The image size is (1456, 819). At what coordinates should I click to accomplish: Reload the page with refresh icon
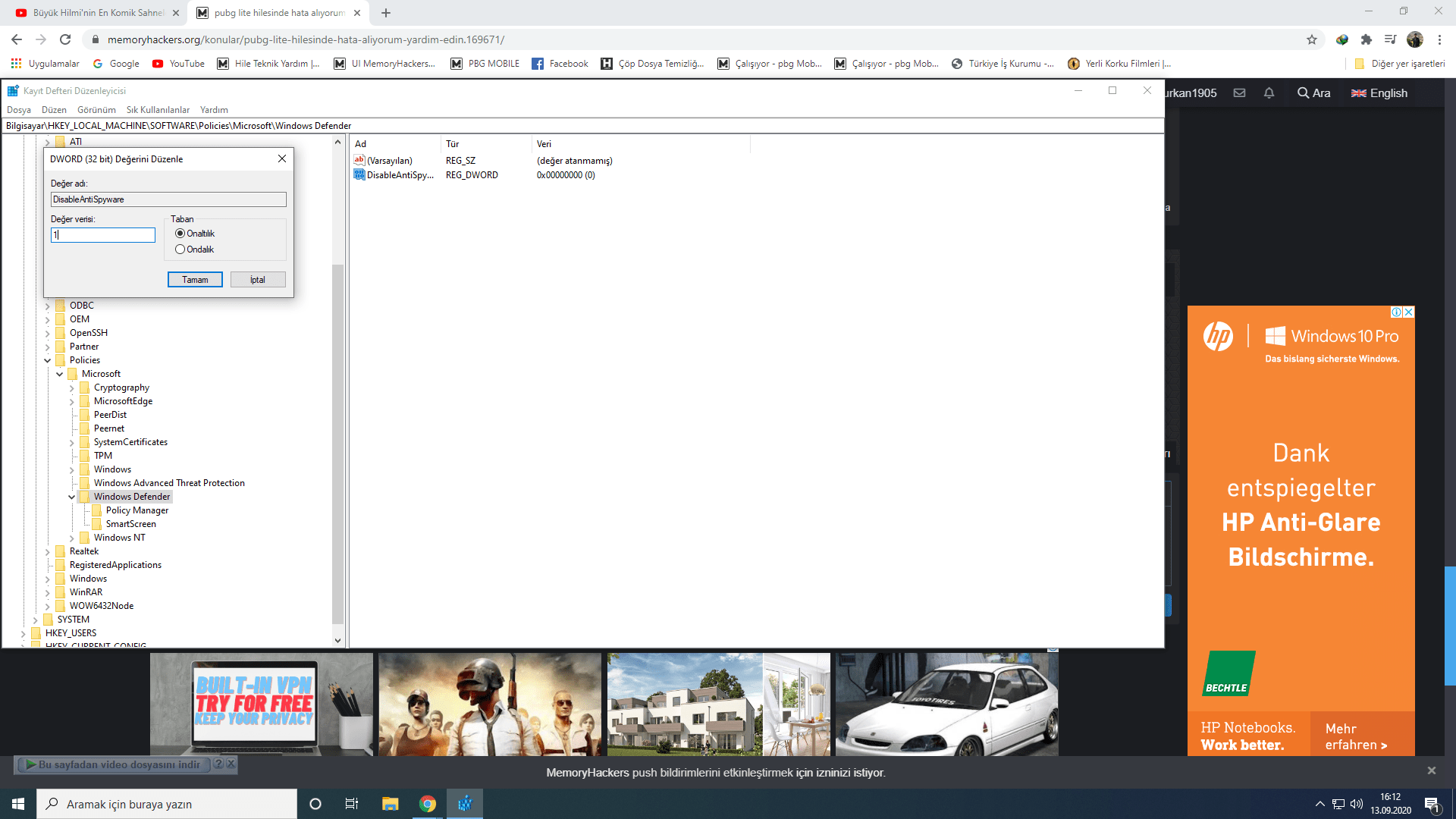pyautogui.click(x=65, y=39)
